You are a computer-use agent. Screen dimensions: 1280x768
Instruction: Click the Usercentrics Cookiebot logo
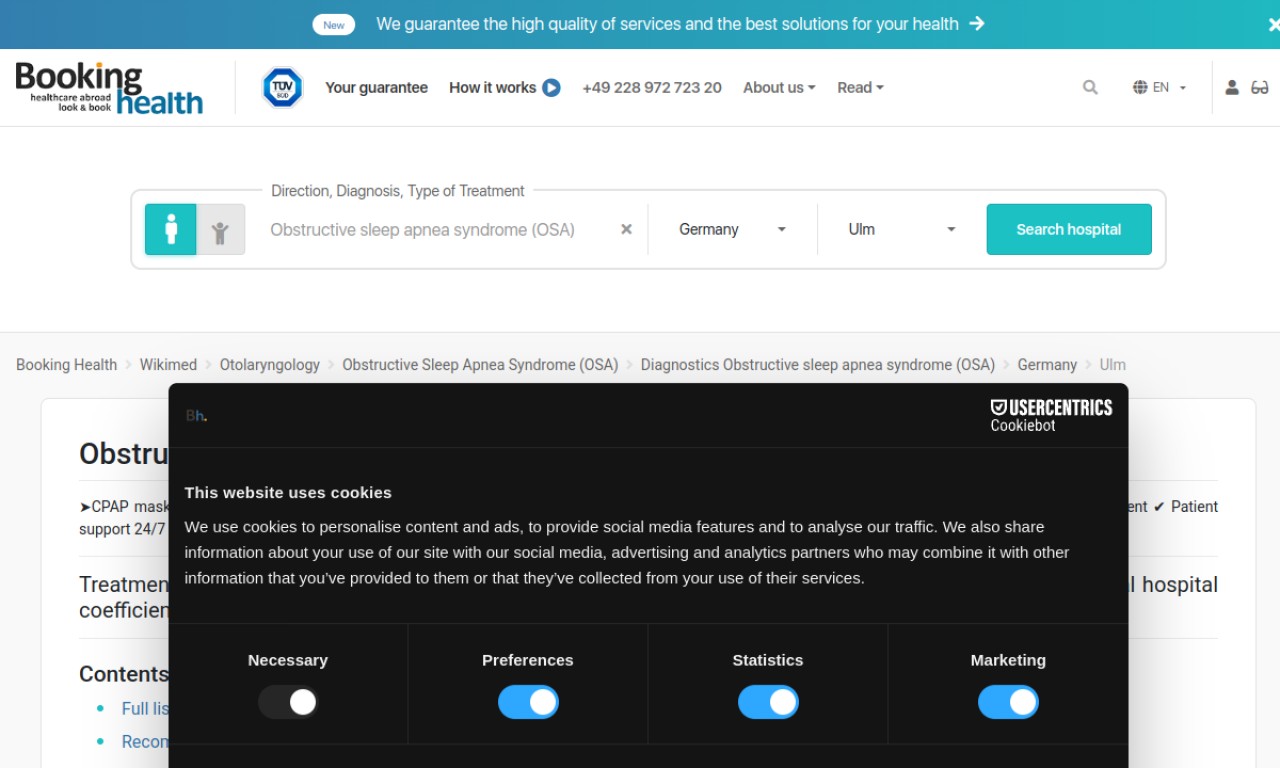click(1051, 415)
